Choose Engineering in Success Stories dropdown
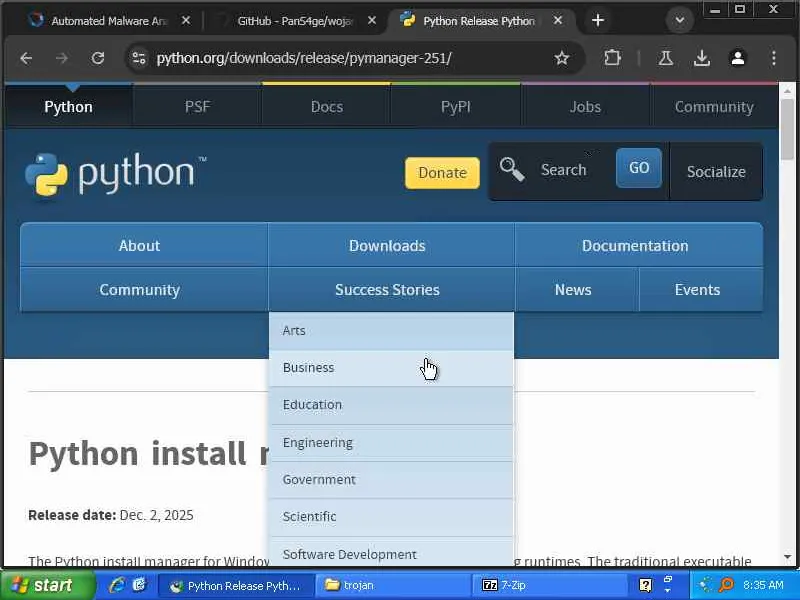Viewport: 800px width, 600px height. pos(391,443)
